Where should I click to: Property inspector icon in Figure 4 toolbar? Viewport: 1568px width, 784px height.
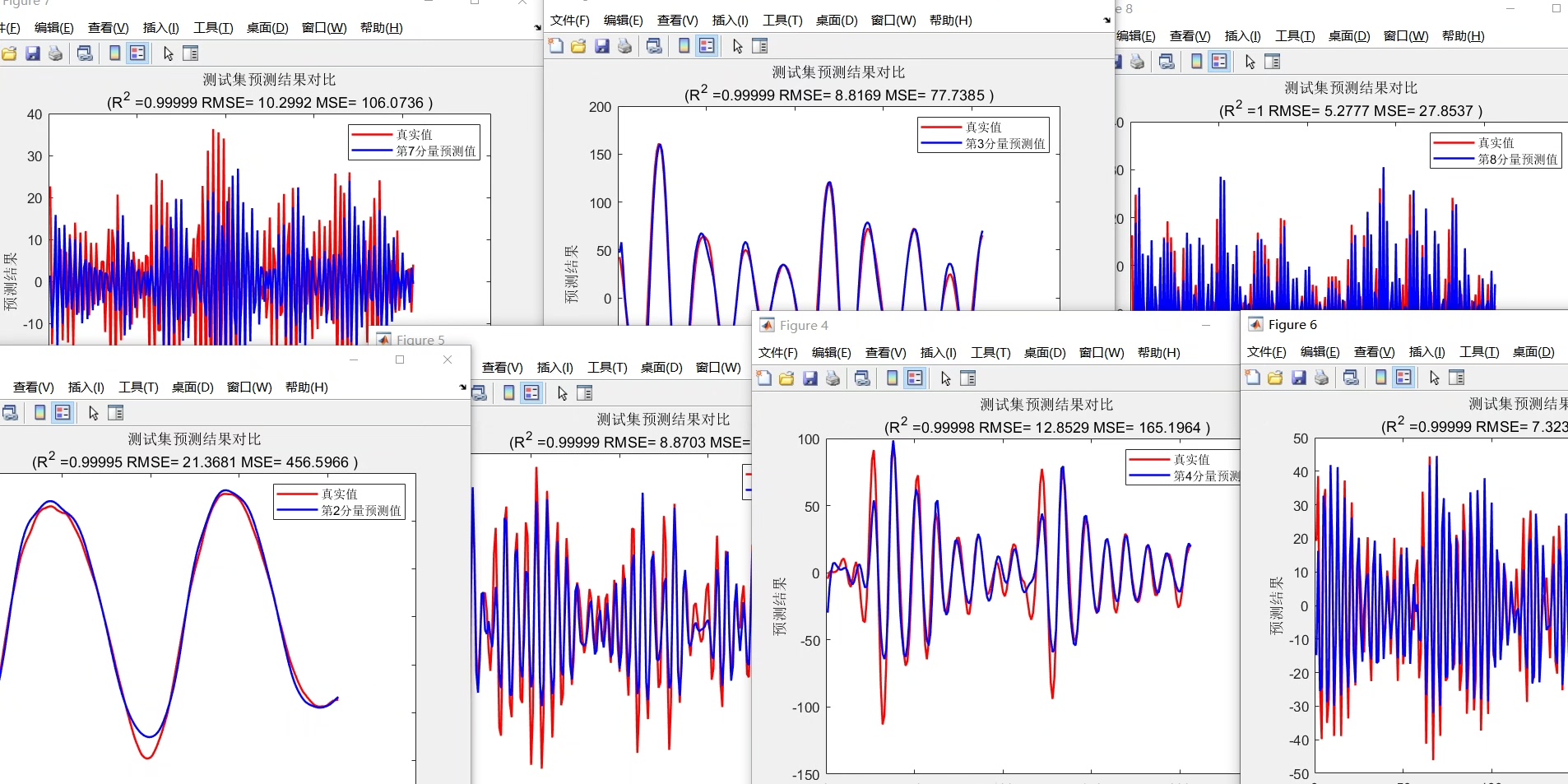(967, 378)
